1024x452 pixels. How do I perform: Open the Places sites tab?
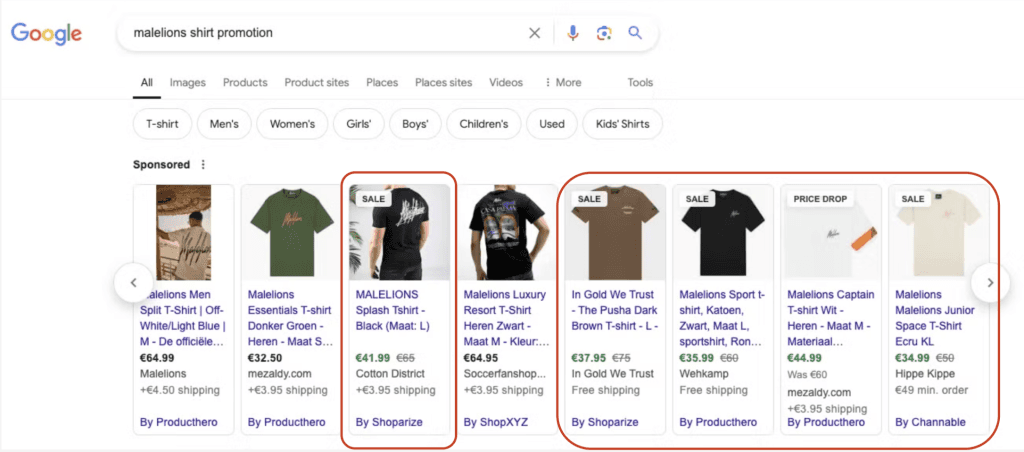point(443,83)
